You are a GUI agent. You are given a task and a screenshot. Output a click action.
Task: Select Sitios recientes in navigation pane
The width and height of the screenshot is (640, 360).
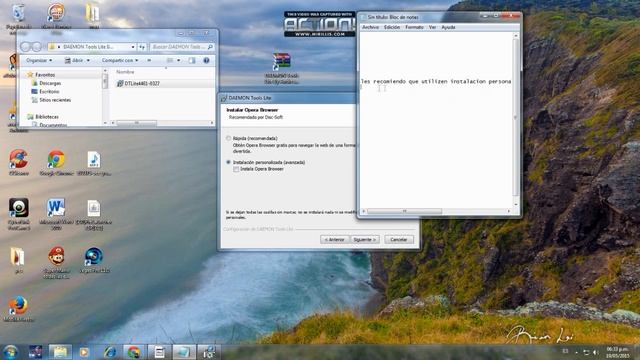click(55, 100)
